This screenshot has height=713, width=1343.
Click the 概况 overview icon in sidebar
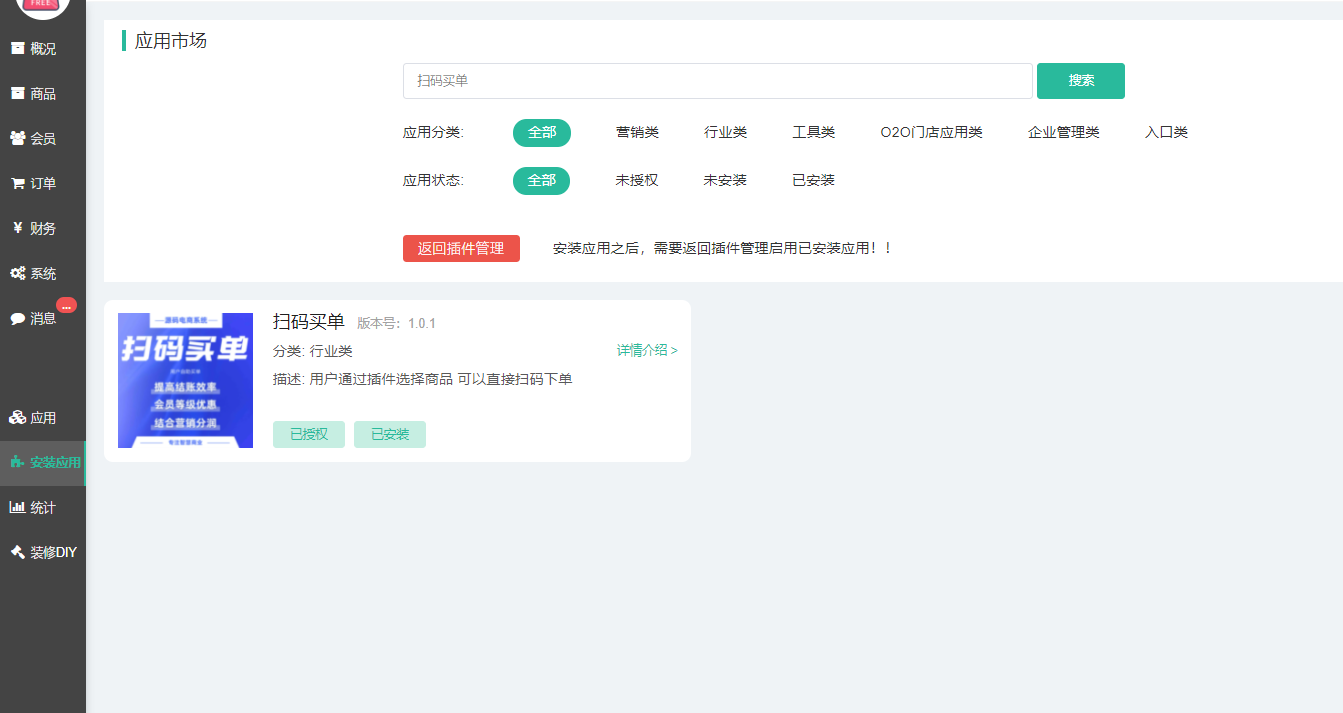coord(17,48)
